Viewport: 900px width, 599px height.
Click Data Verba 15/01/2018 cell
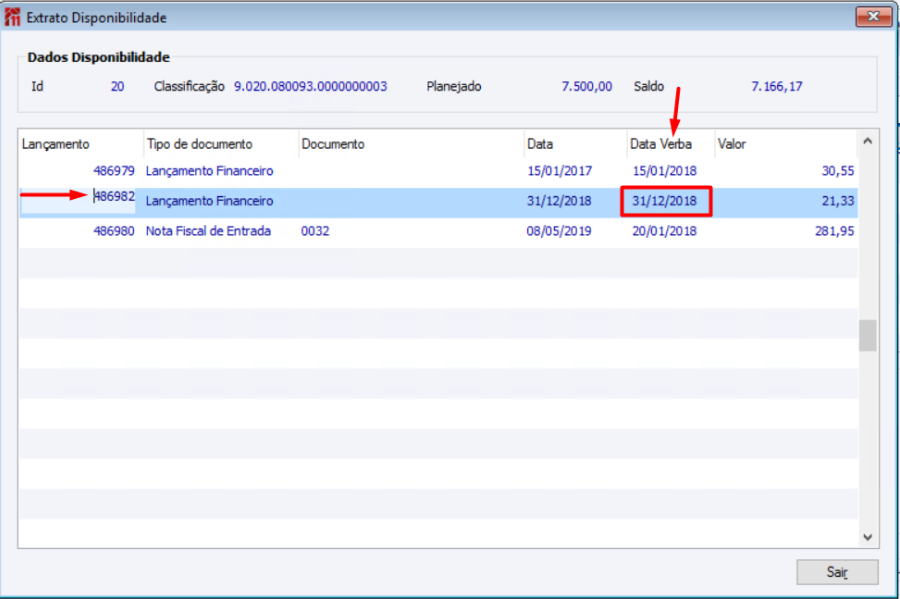665,171
